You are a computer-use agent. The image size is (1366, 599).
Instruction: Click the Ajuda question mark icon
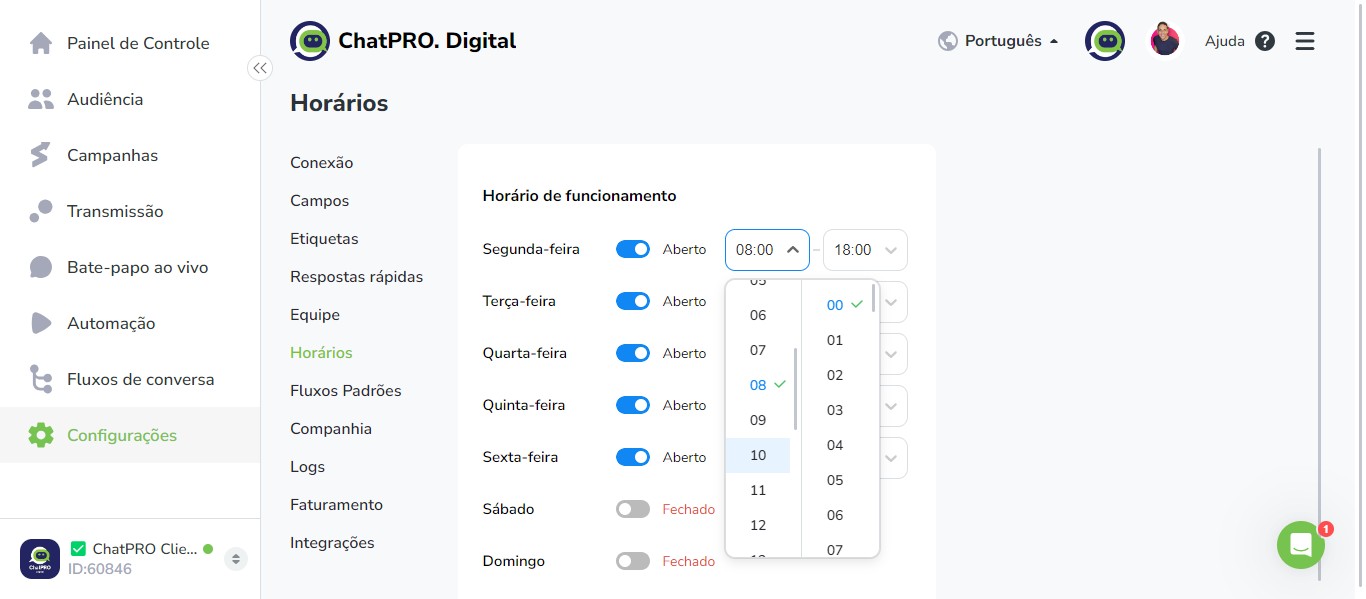pyautogui.click(x=1265, y=41)
